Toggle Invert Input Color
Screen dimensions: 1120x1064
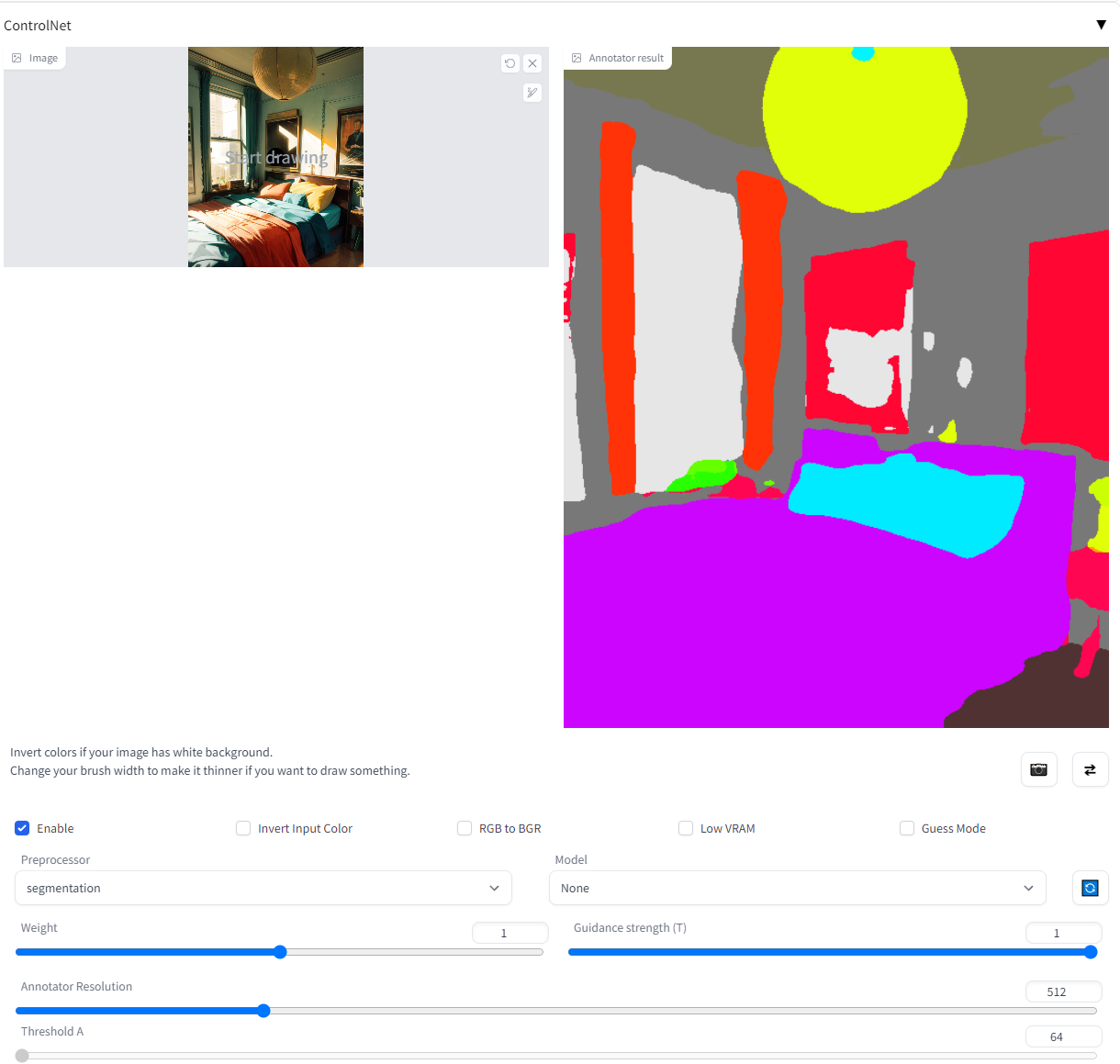click(243, 828)
